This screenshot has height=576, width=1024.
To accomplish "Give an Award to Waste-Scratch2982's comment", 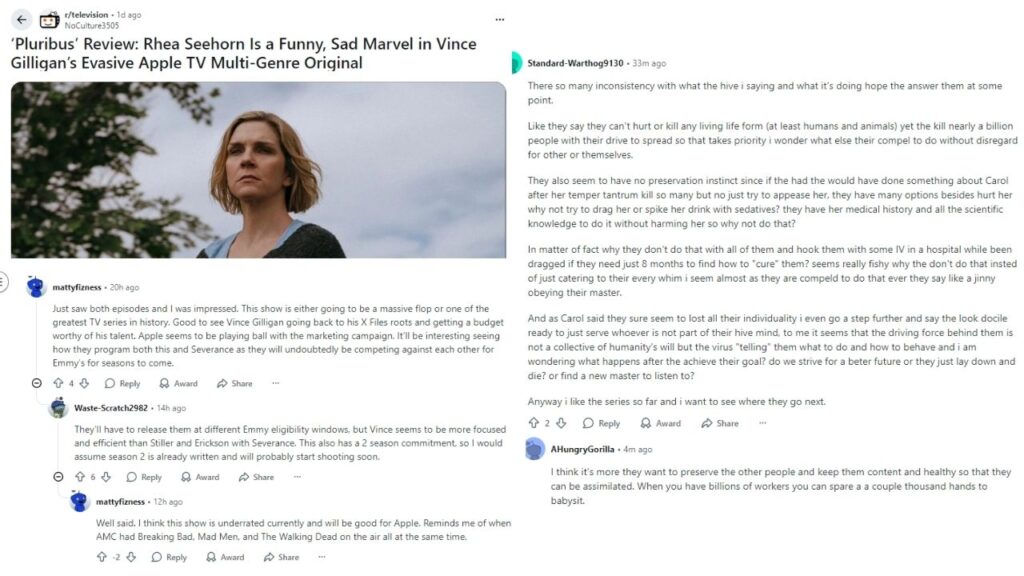I will pyautogui.click(x=200, y=477).
